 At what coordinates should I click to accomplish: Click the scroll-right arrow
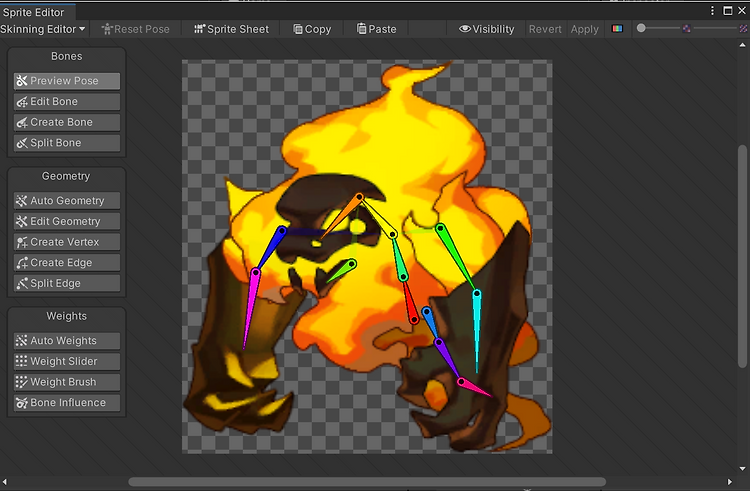tap(729, 482)
